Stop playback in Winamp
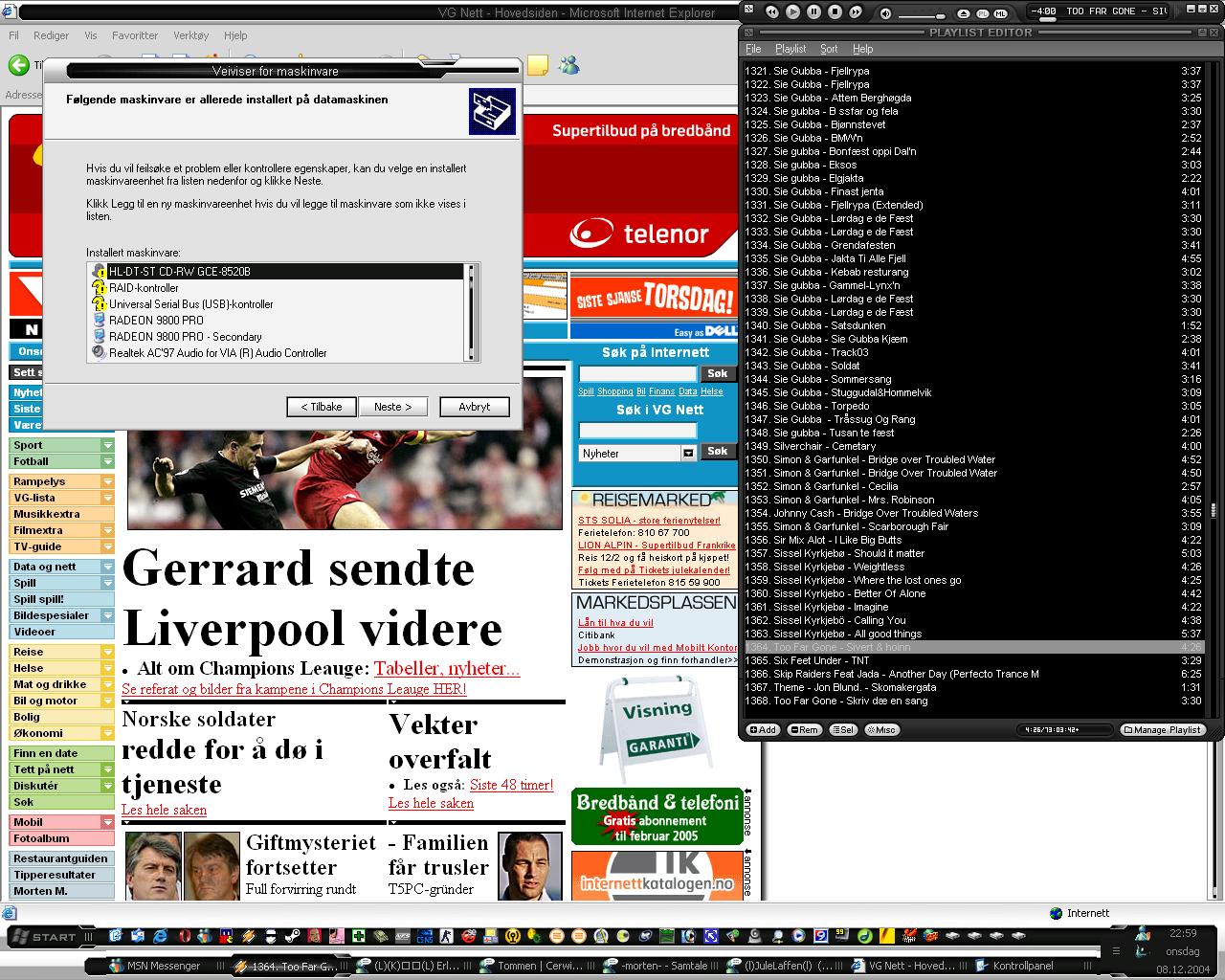Screen dimensions: 1225x980 [x=835, y=11]
